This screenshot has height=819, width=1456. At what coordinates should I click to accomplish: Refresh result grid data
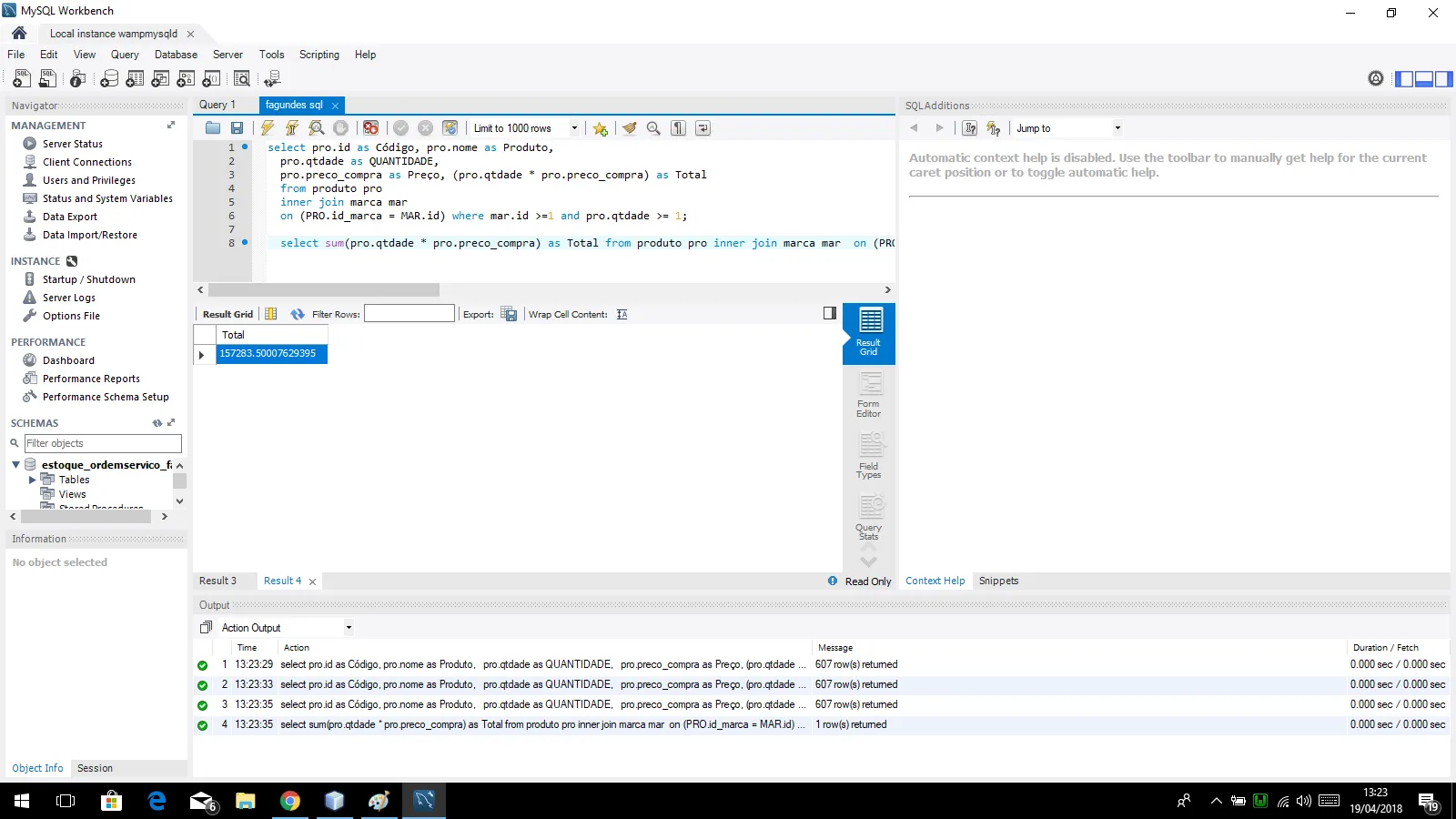[x=298, y=315]
